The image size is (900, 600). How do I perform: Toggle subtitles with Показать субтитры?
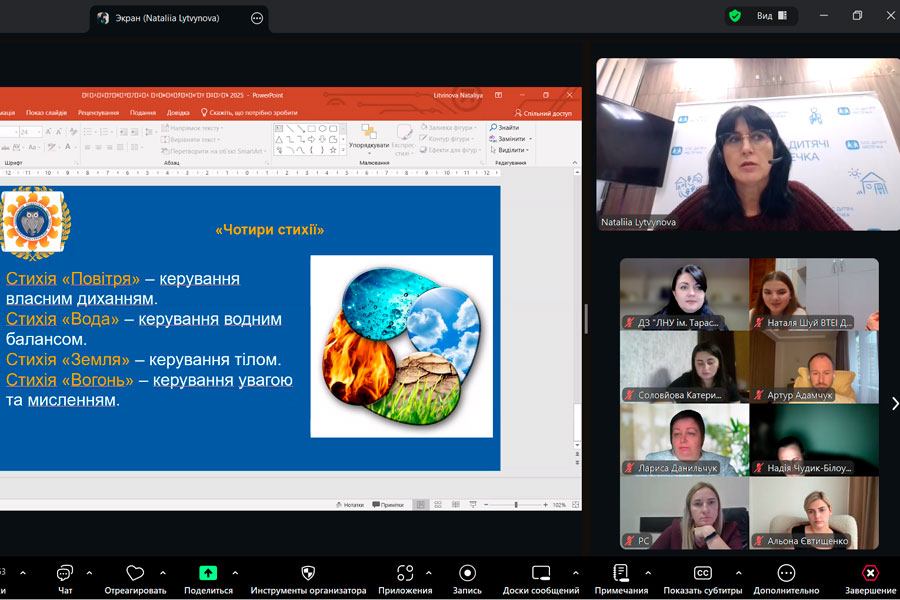click(702, 574)
